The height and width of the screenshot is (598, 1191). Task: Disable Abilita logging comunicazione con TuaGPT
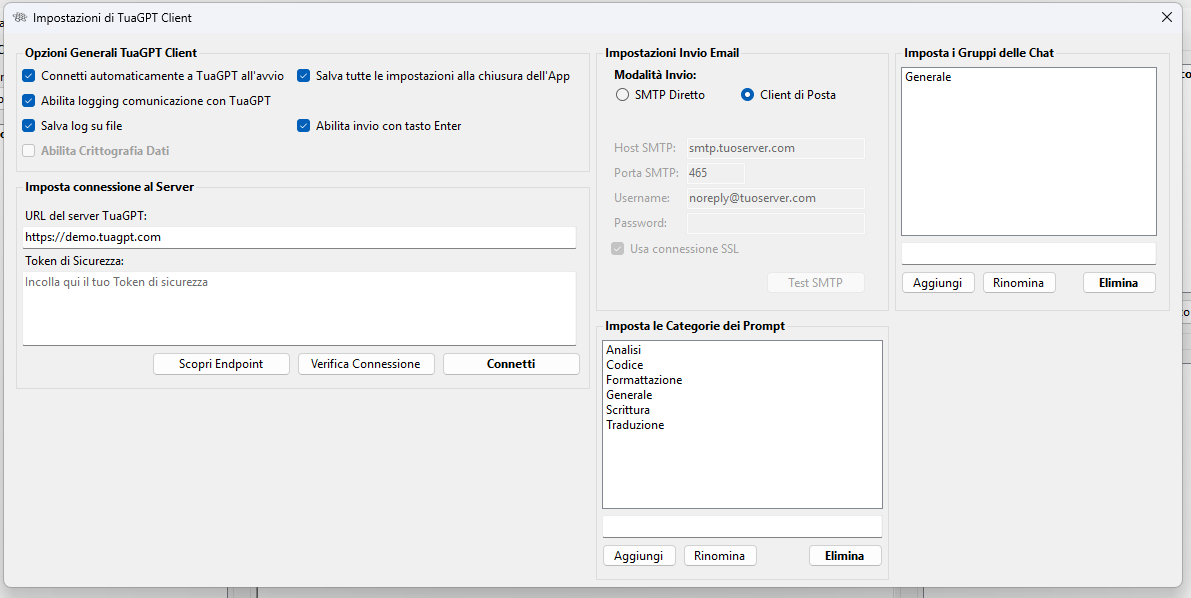coord(29,101)
